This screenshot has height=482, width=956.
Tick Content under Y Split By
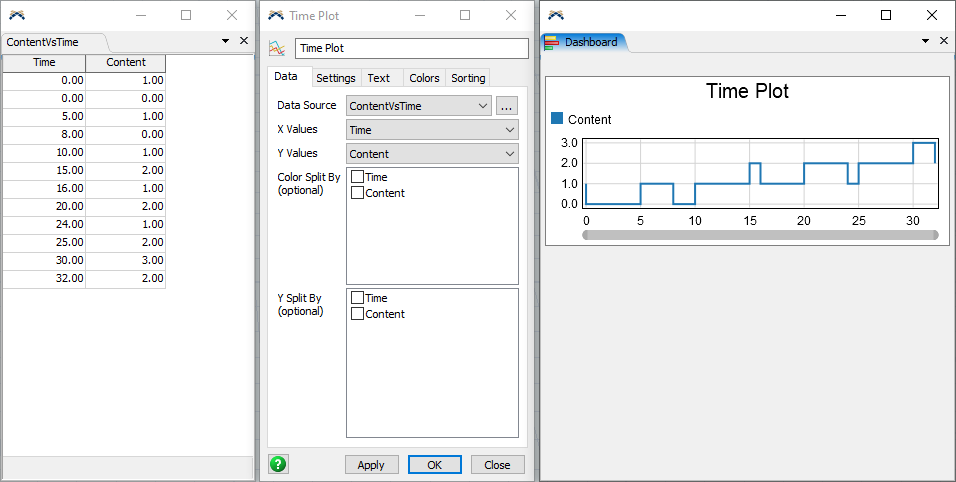point(357,314)
